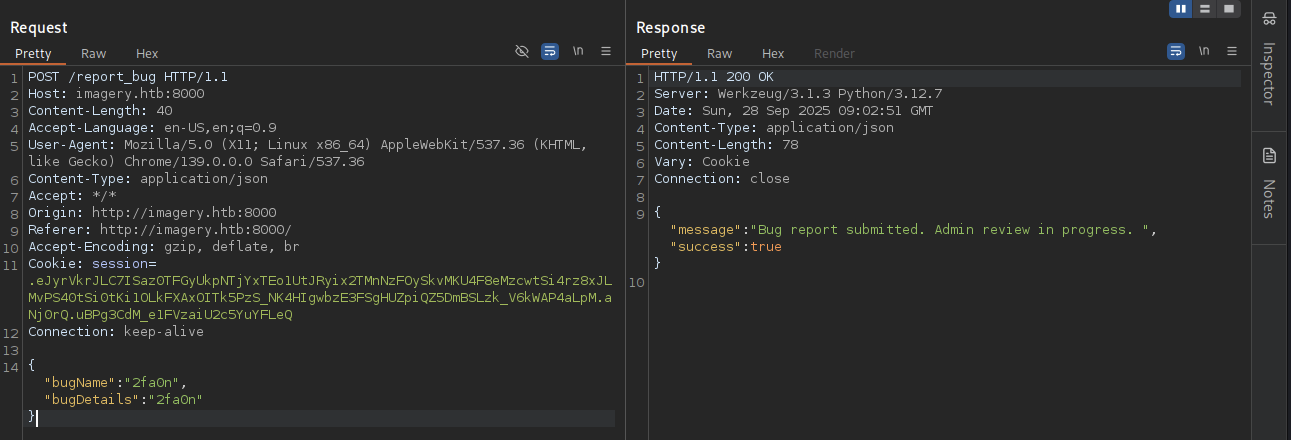
Task: Switch Request view to Raw tab
Action: coord(94,54)
